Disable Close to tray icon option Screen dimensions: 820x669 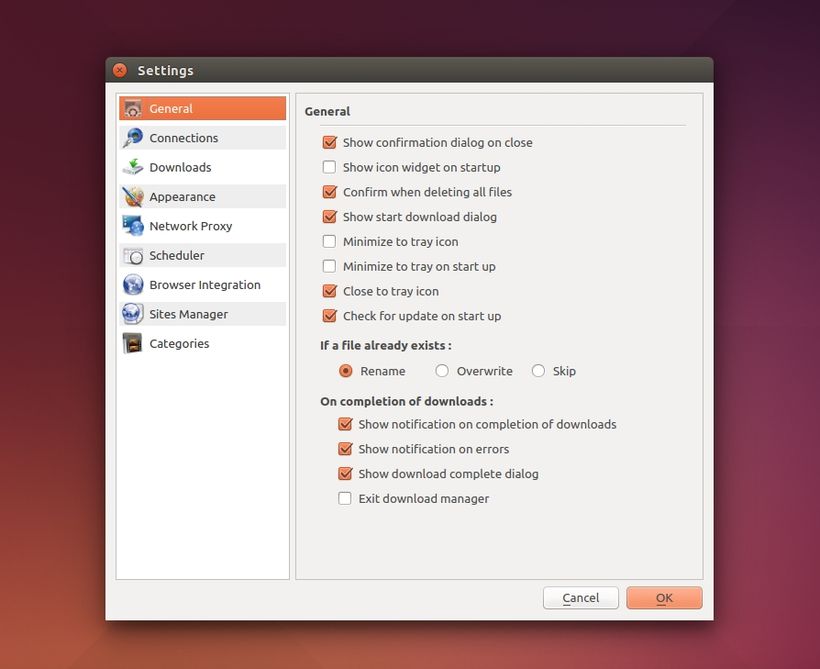tap(329, 291)
